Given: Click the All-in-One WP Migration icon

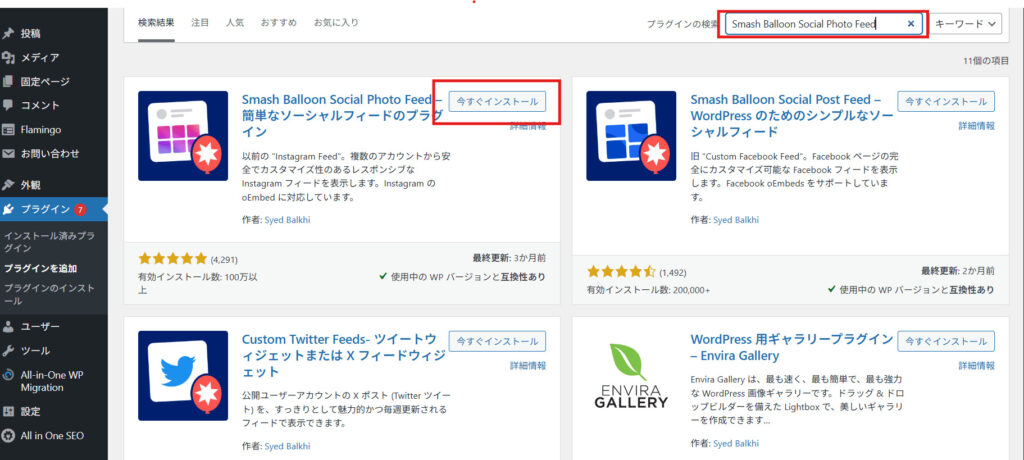Looking at the screenshot, I should (8, 375).
